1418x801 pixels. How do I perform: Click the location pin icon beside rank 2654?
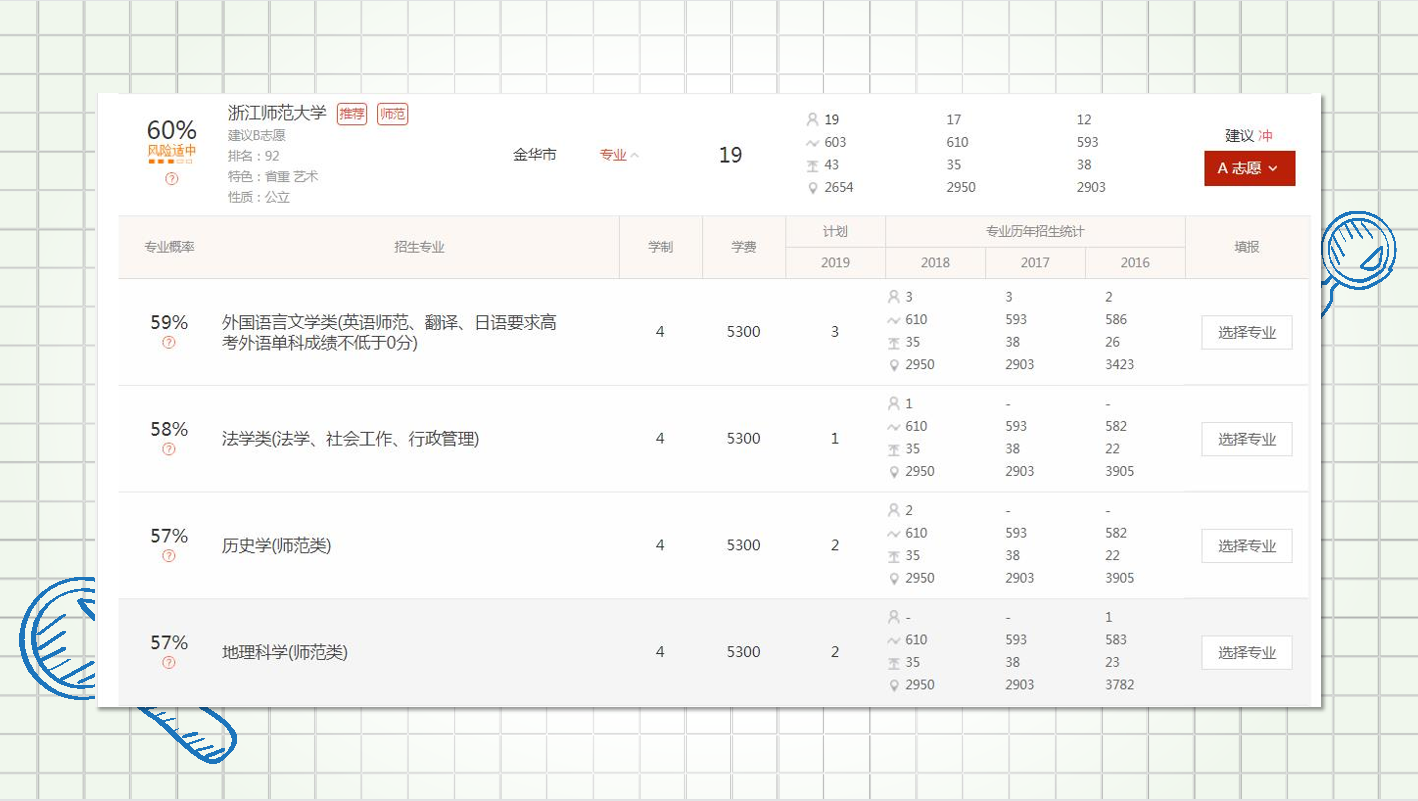coord(812,187)
